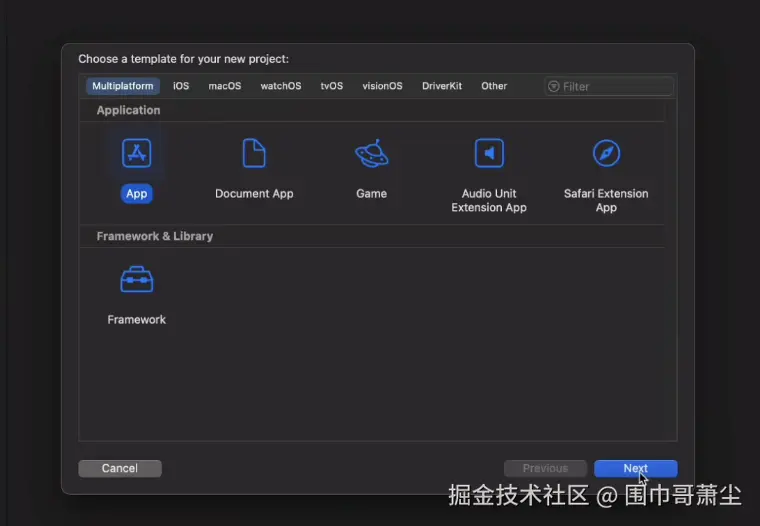Focus the Filter text field
This screenshot has width=760, height=526.
tap(609, 86)
